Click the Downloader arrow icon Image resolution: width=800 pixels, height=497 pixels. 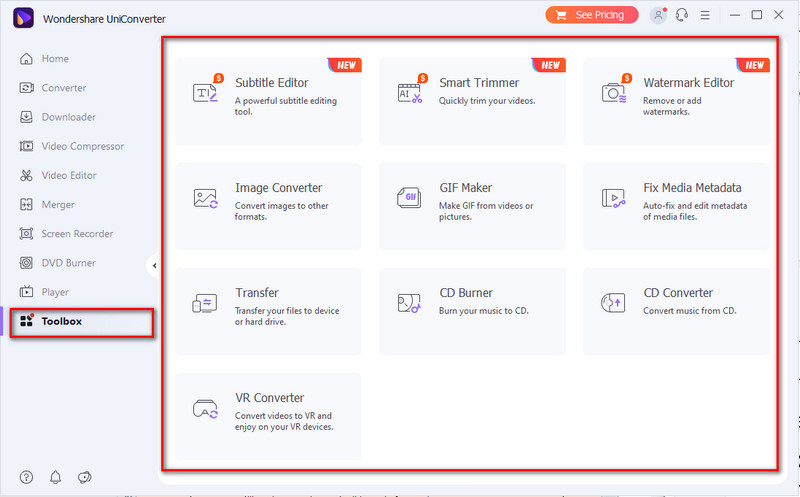(26, 117)
